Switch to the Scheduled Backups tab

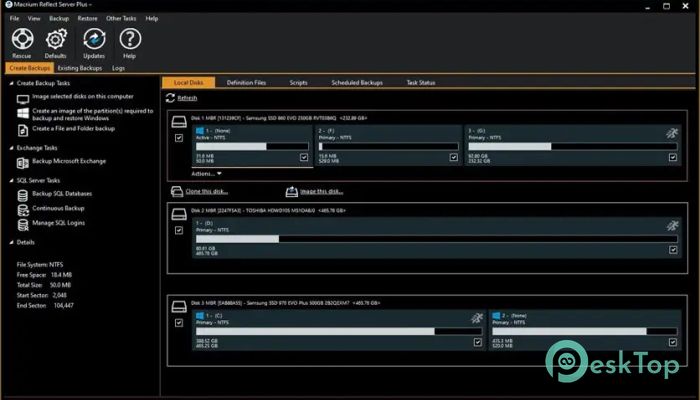tap(357, 83)
